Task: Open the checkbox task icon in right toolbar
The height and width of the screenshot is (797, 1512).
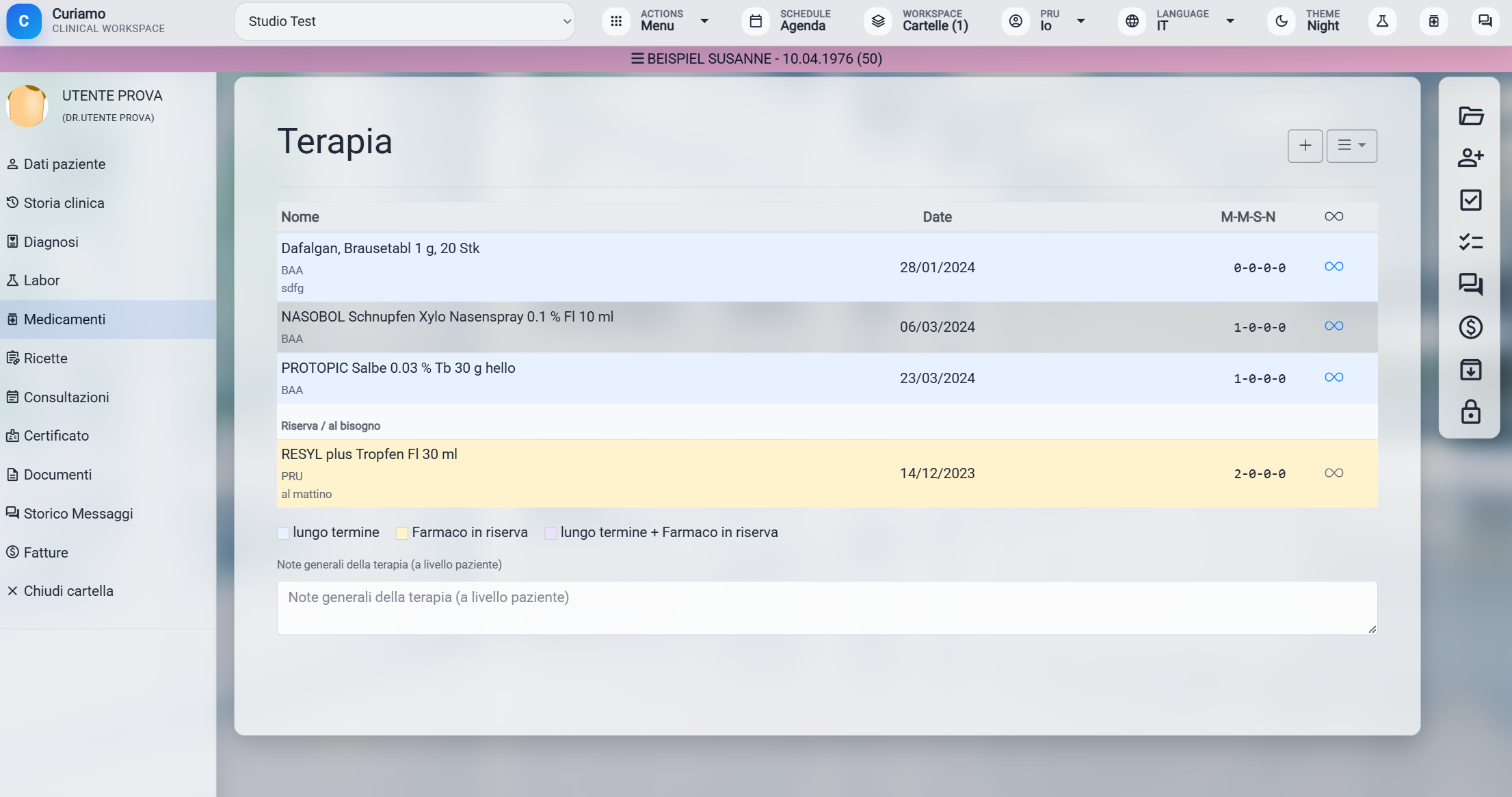Action: tap(1470, 200)
